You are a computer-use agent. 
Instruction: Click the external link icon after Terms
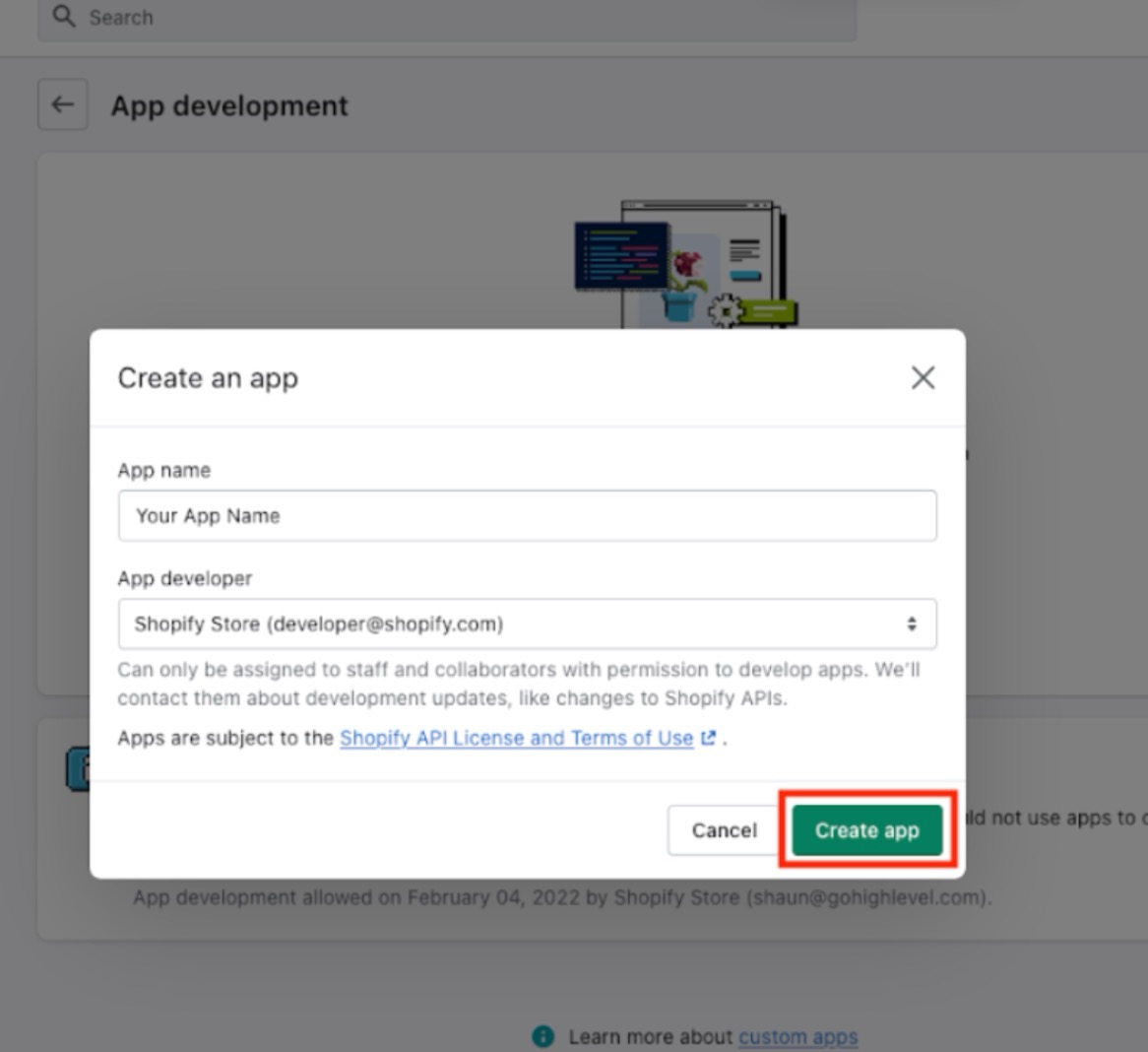pyautogui.click(x=708, y=738)
